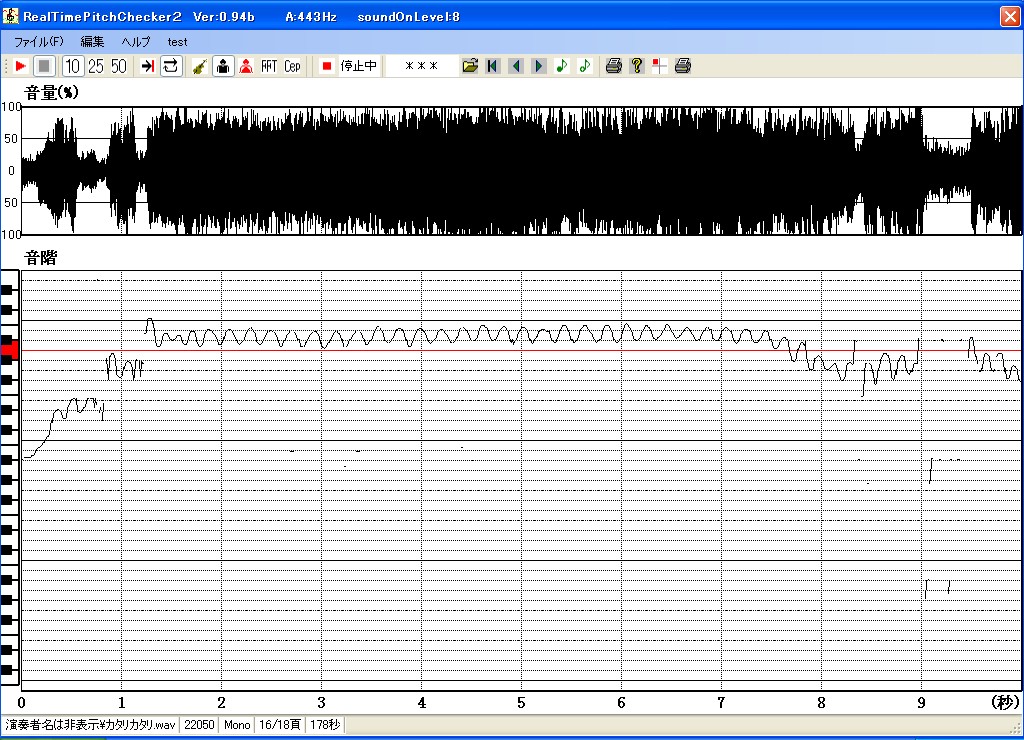Click the first printer icon
1024x740 pixels.
[x=613, y=66]
